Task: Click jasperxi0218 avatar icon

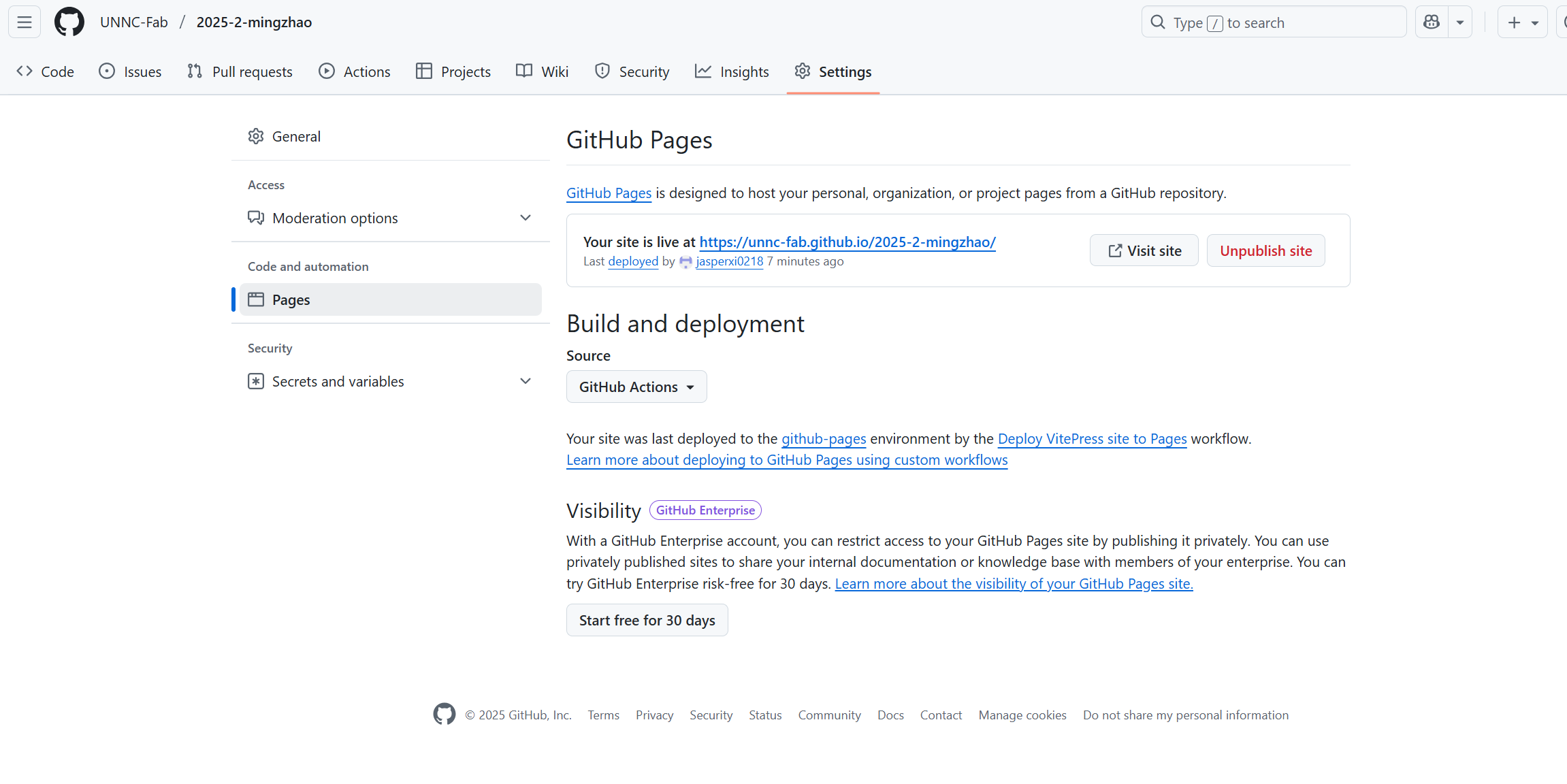Action: tap(685, 262)
